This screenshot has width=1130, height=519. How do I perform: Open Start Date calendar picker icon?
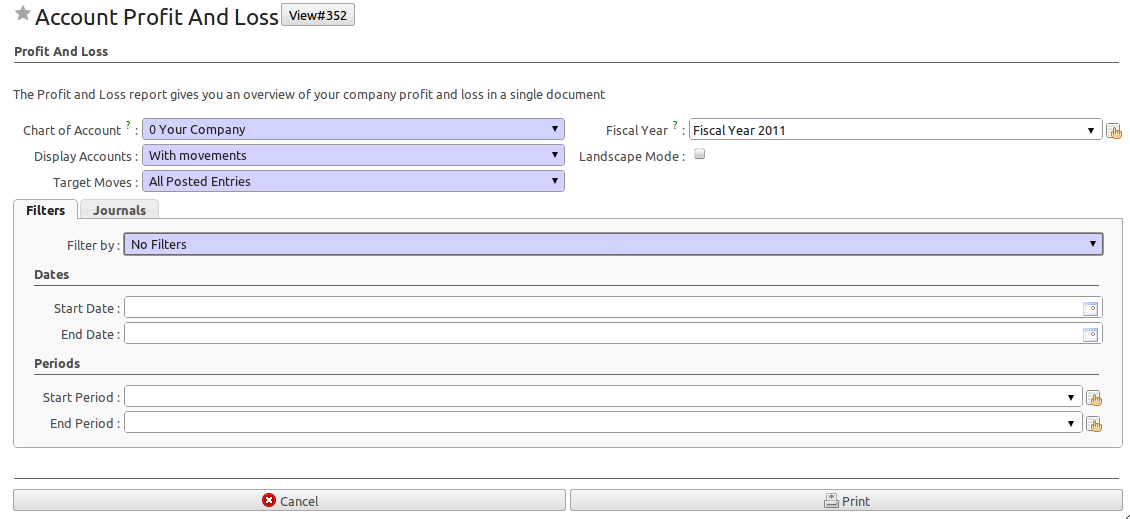coord(1090,309)
